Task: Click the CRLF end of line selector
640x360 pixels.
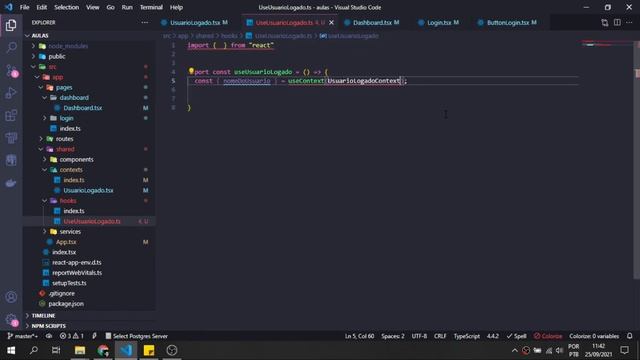Action: coord(440,336)
